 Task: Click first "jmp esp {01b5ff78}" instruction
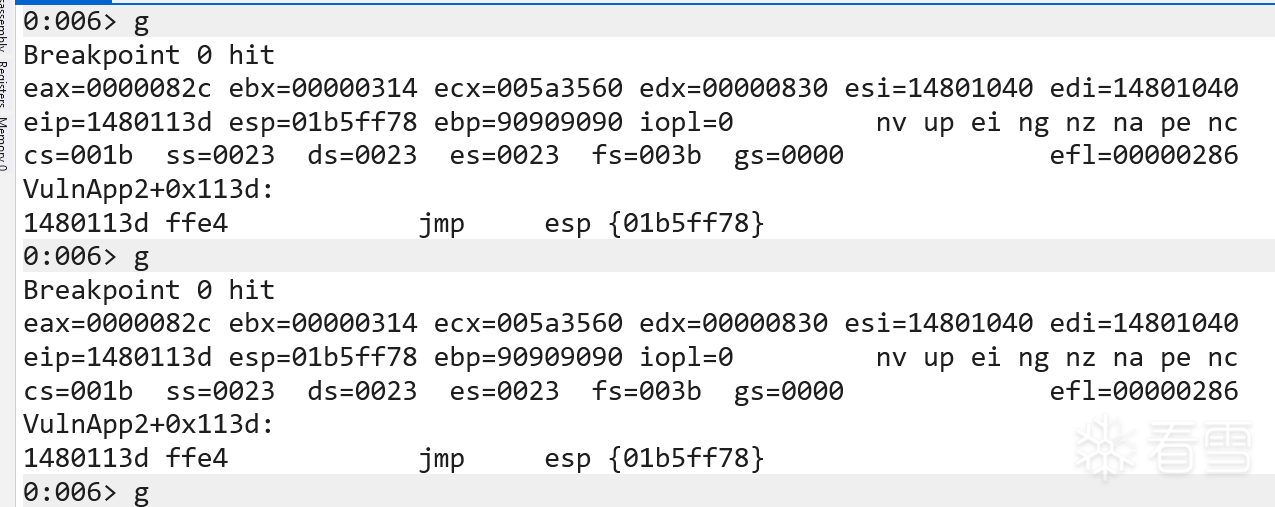(592, 223)
